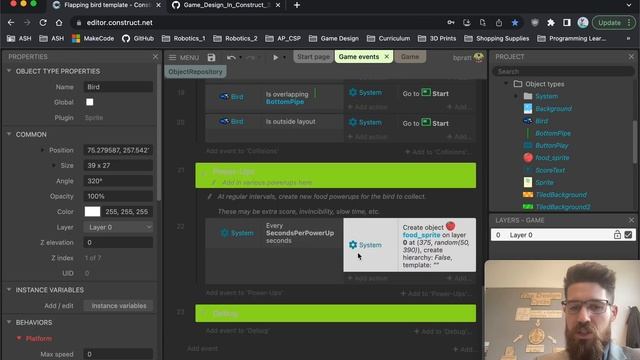This screenshot has height=360, width=640.
Task: Click the food_sprite link in action
Action: 421,235
